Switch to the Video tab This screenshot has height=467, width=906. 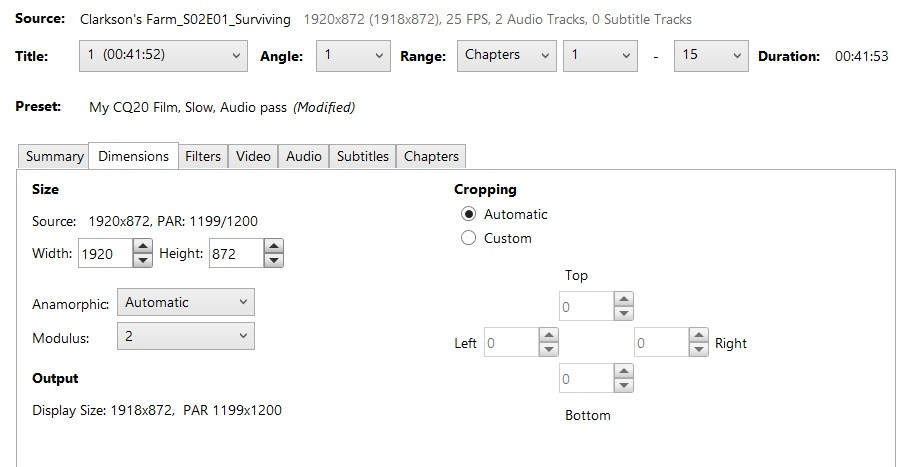253,157
